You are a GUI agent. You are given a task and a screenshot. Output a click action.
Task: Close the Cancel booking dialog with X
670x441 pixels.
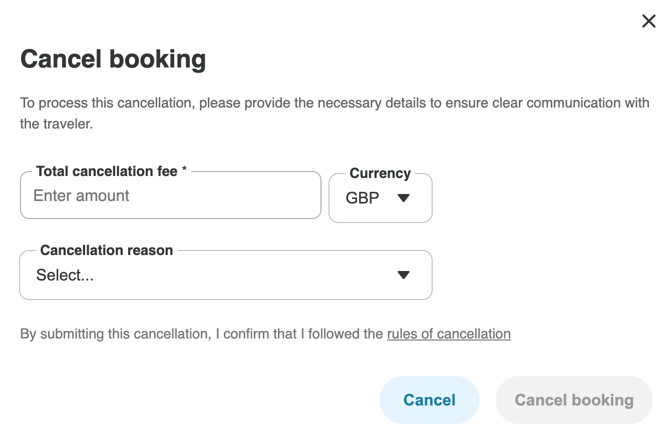coord(648,21)
